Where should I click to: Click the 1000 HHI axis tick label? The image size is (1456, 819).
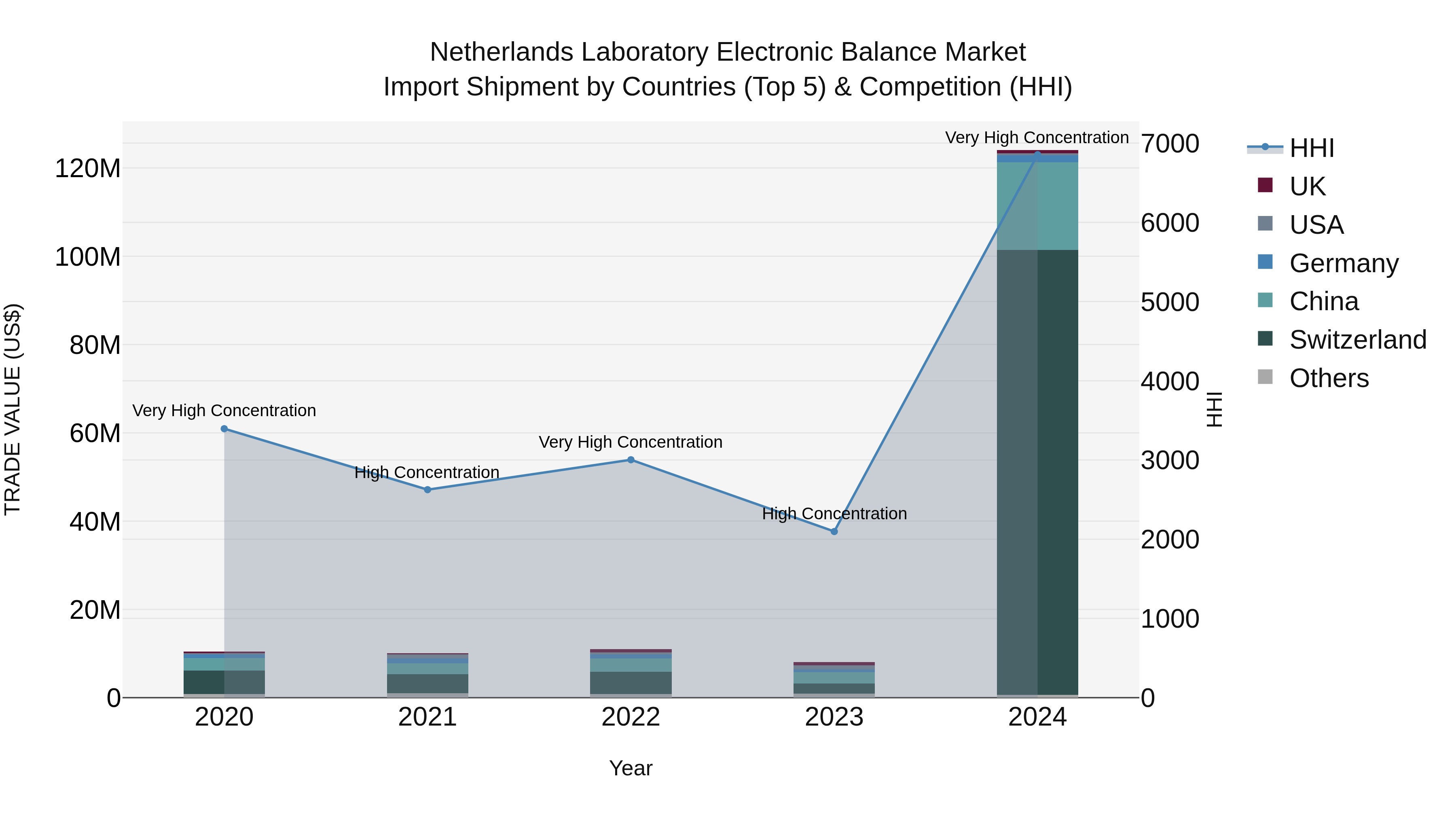pos(1169,618)
